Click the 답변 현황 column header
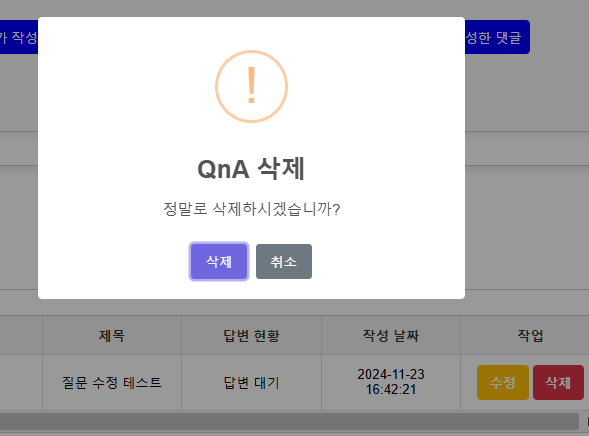589x436 pixels. 251,335
